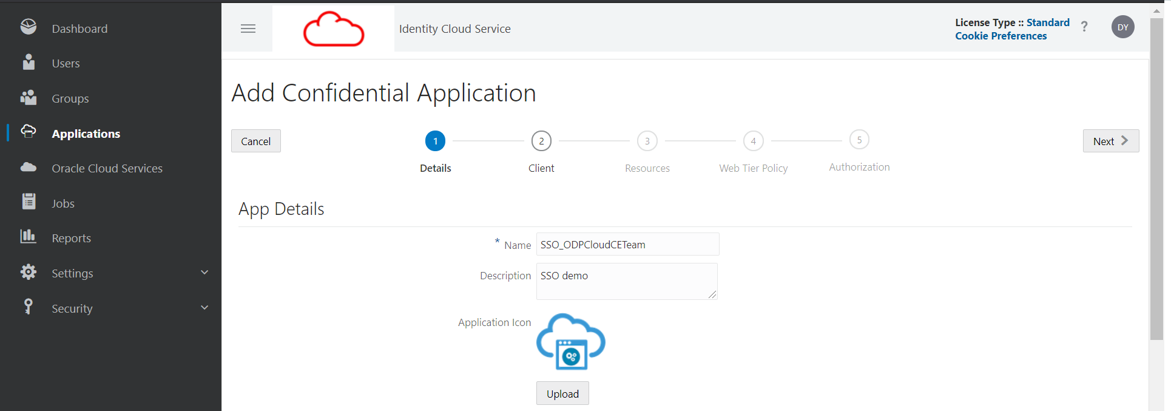1171x411 pixels.
Task: Select Applications in the sidebar
Action: (86, 134)
